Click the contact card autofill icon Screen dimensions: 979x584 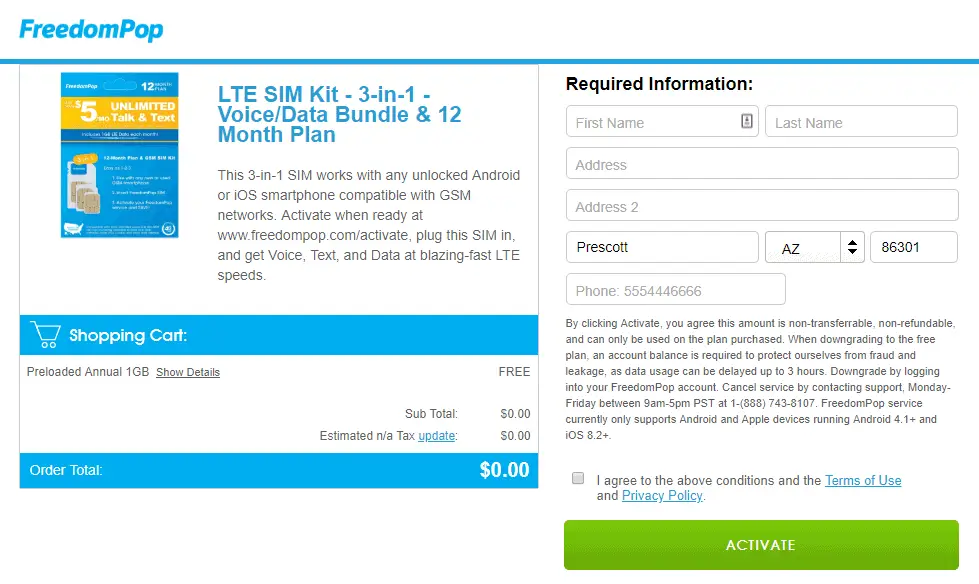click(746, 122)
